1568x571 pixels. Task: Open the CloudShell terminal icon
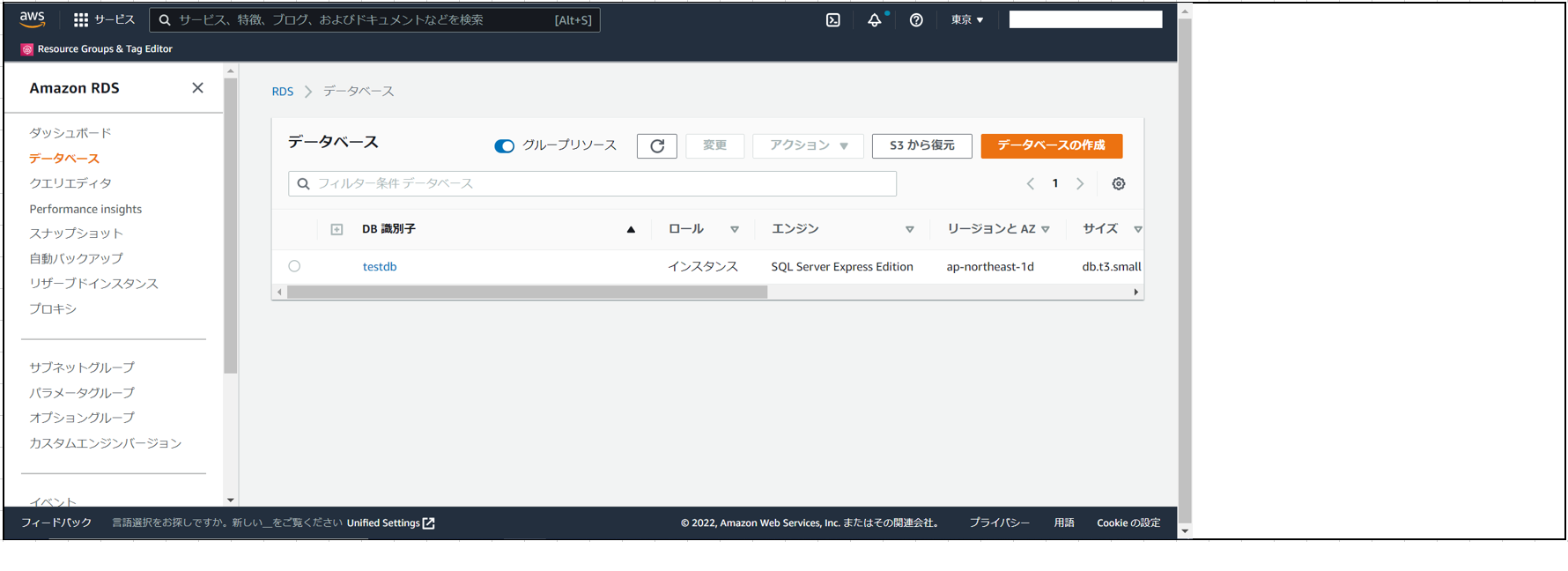pyautogui.click(x=833, y=19)
